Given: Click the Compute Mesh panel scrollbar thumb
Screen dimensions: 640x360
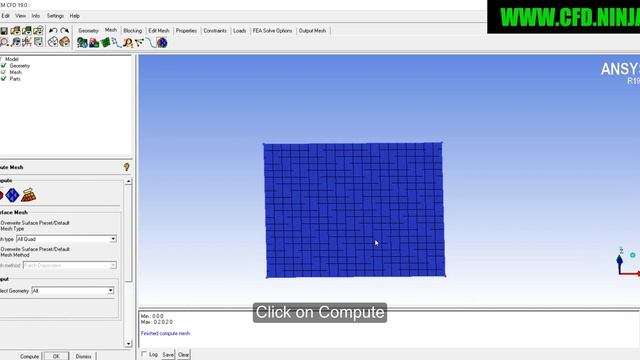Looking at the screenshot, I should 128,233.
